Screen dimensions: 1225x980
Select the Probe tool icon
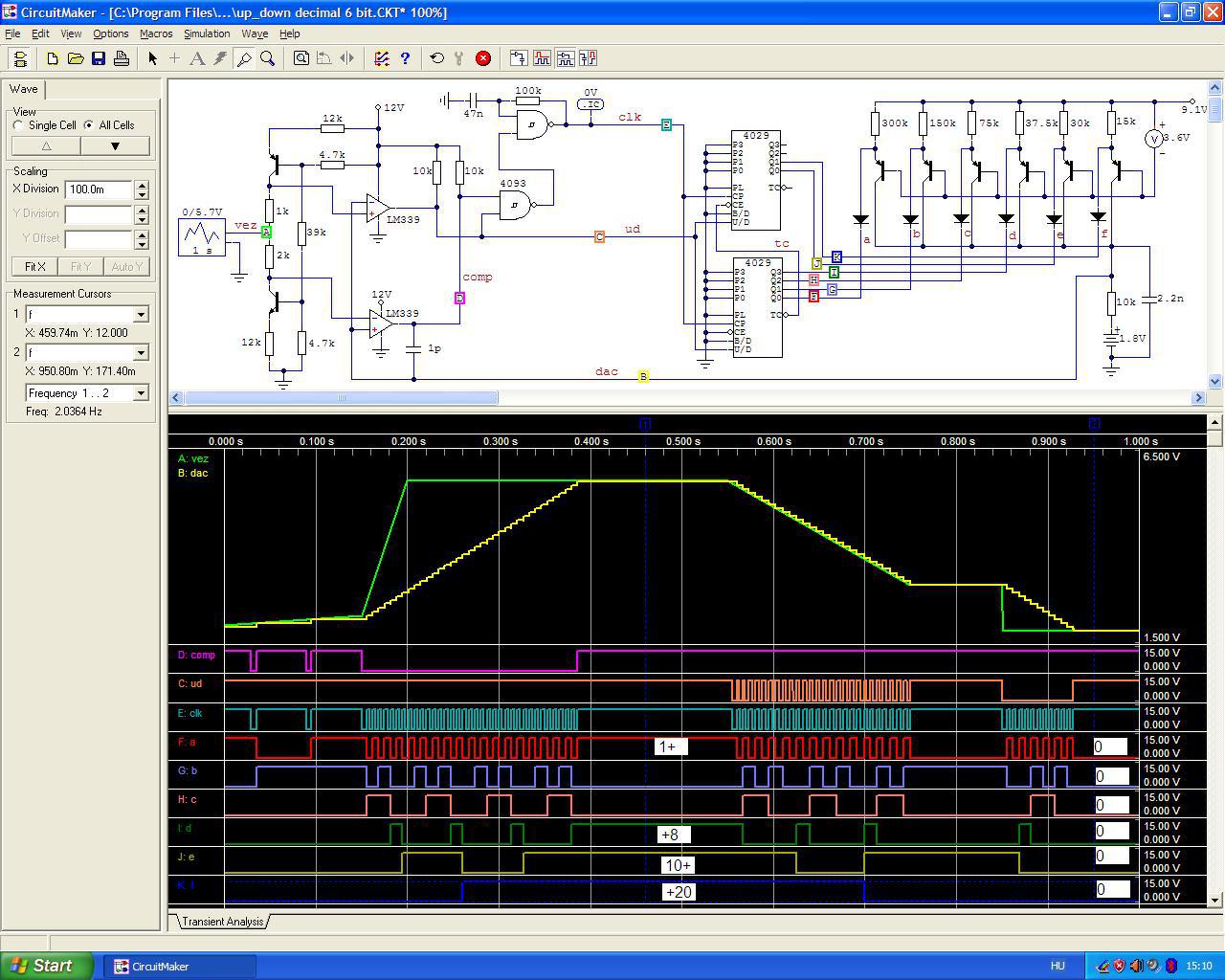[x=244, y=58]
